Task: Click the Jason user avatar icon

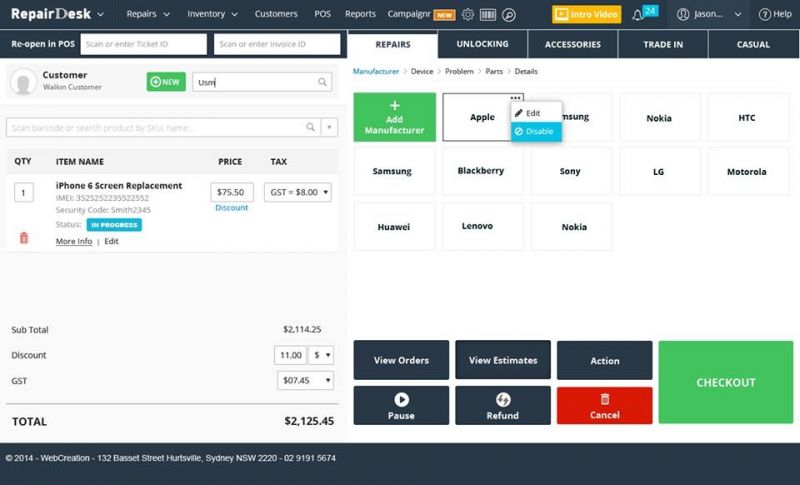Action: pyautogui.click(x=683, y=14)
